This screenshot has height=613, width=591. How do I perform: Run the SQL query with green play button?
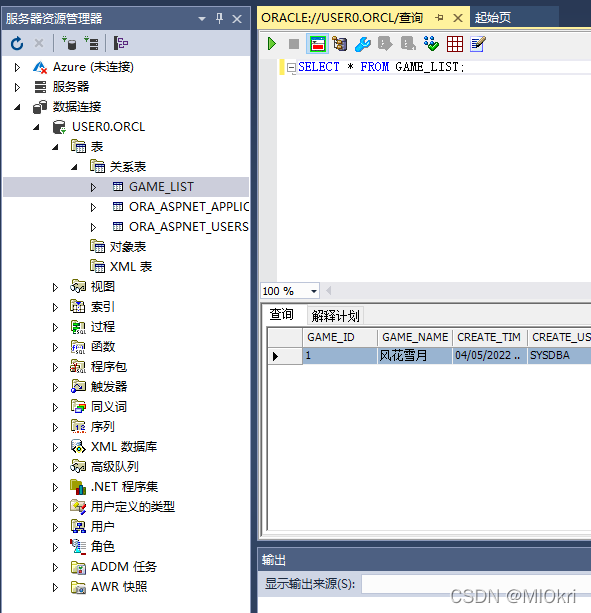point(272,44)
